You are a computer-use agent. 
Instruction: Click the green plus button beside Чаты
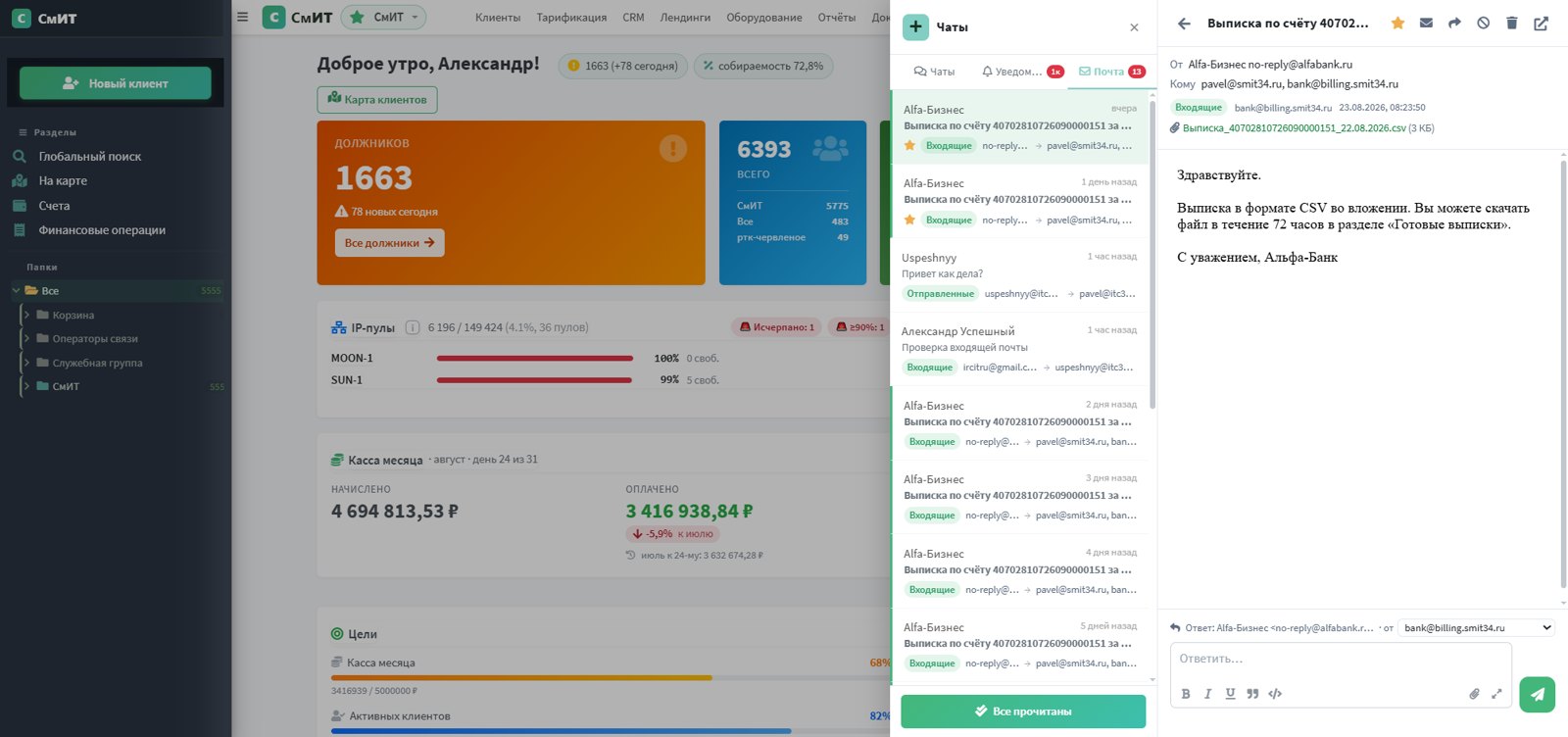(915, 26)
